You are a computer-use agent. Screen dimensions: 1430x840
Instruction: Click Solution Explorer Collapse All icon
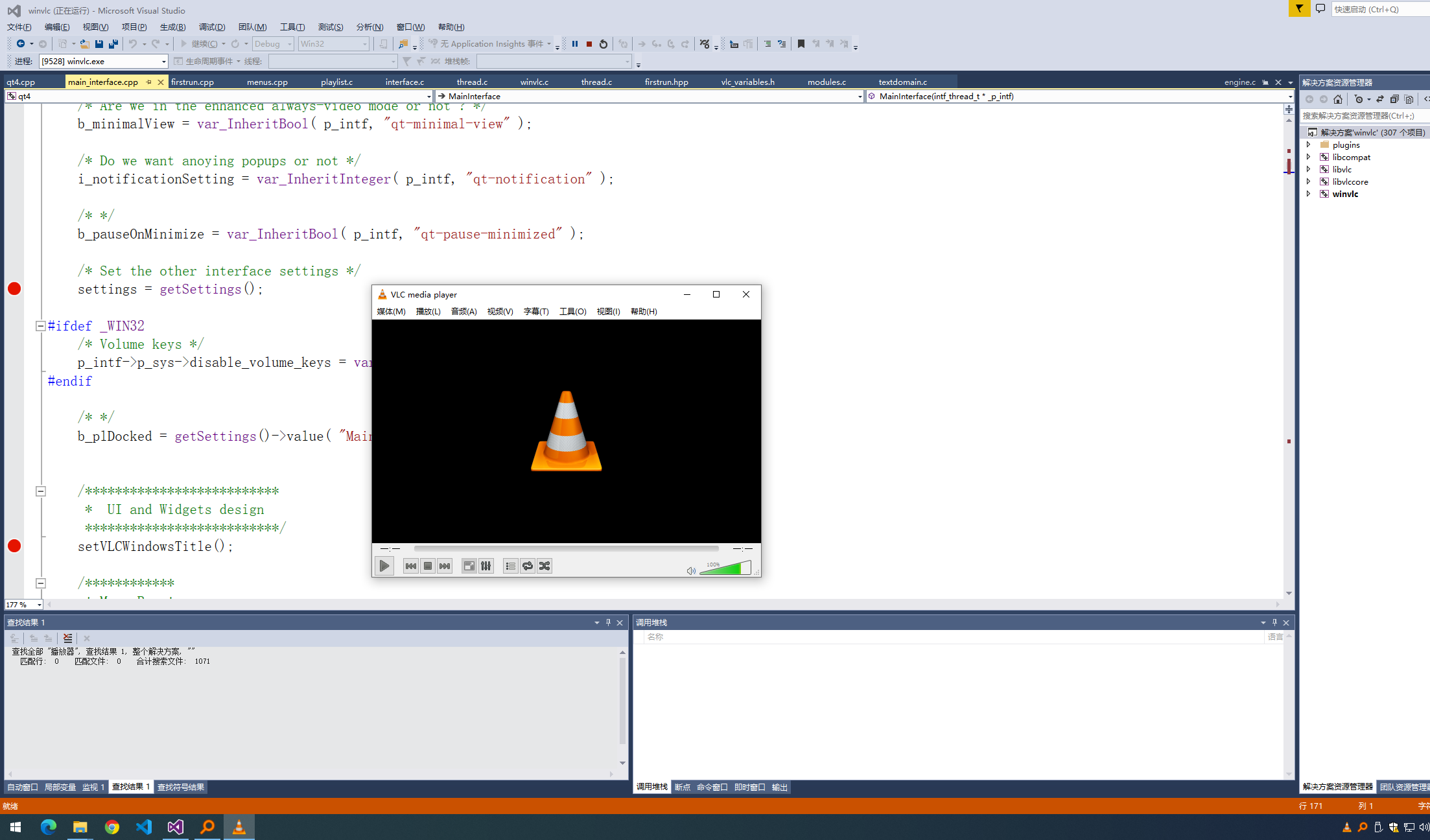click(1394, 99)
